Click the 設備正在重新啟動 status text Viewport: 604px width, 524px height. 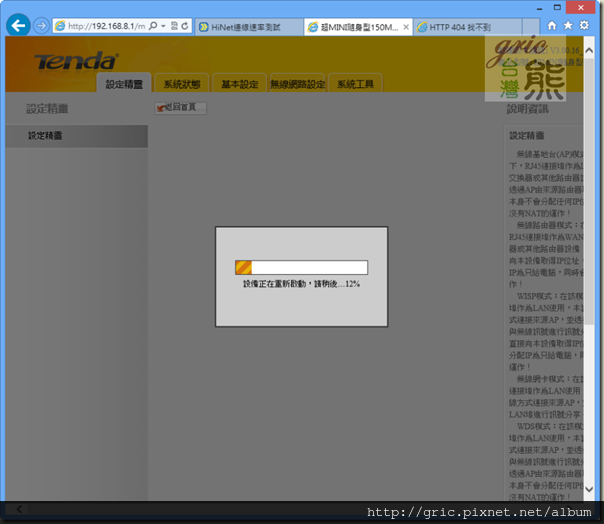[301, 284]
